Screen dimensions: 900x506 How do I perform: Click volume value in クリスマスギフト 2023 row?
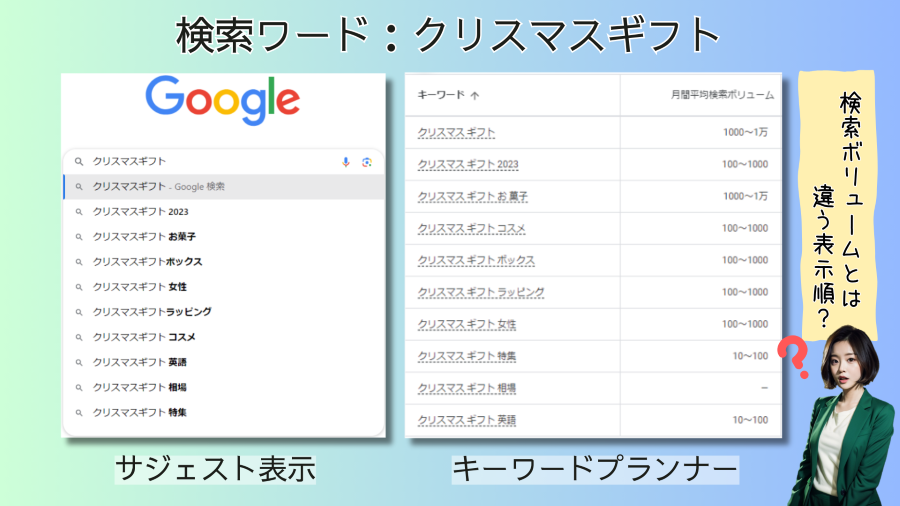745,165
